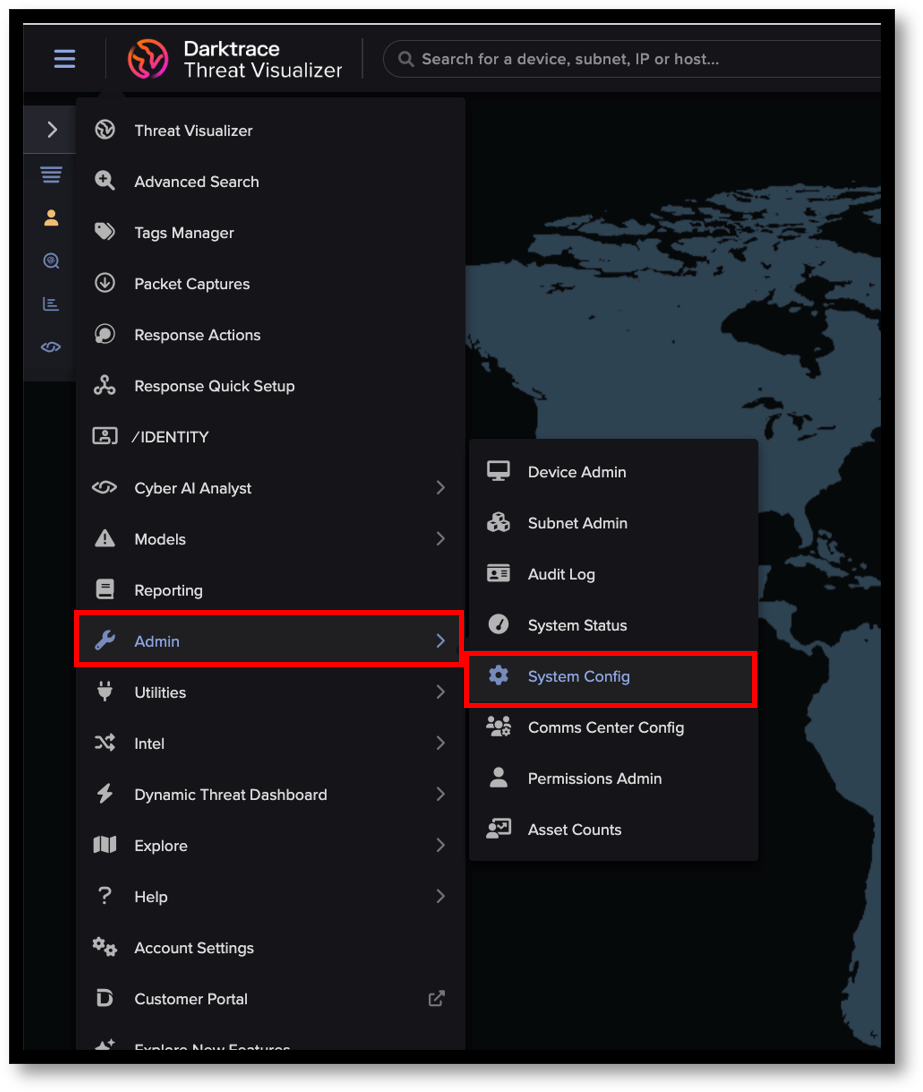Click the Response Quick Setup nodes icon
The image size is (923, 1092).
104,385
